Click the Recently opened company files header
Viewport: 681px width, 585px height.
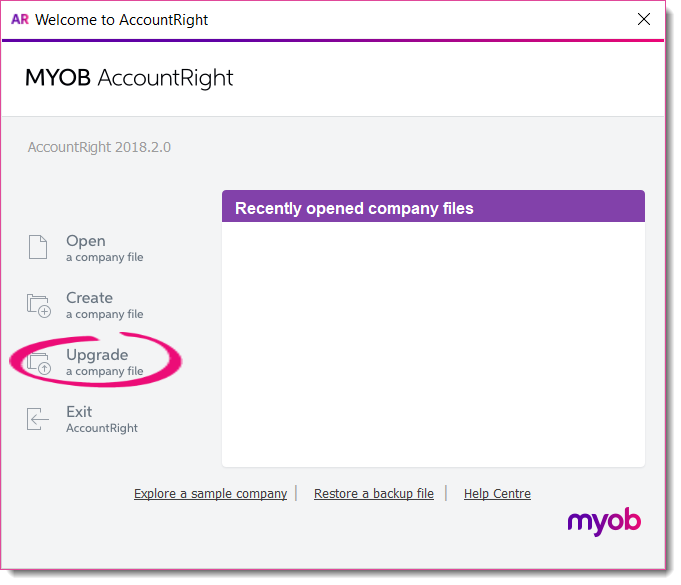[x=433, y=206]
